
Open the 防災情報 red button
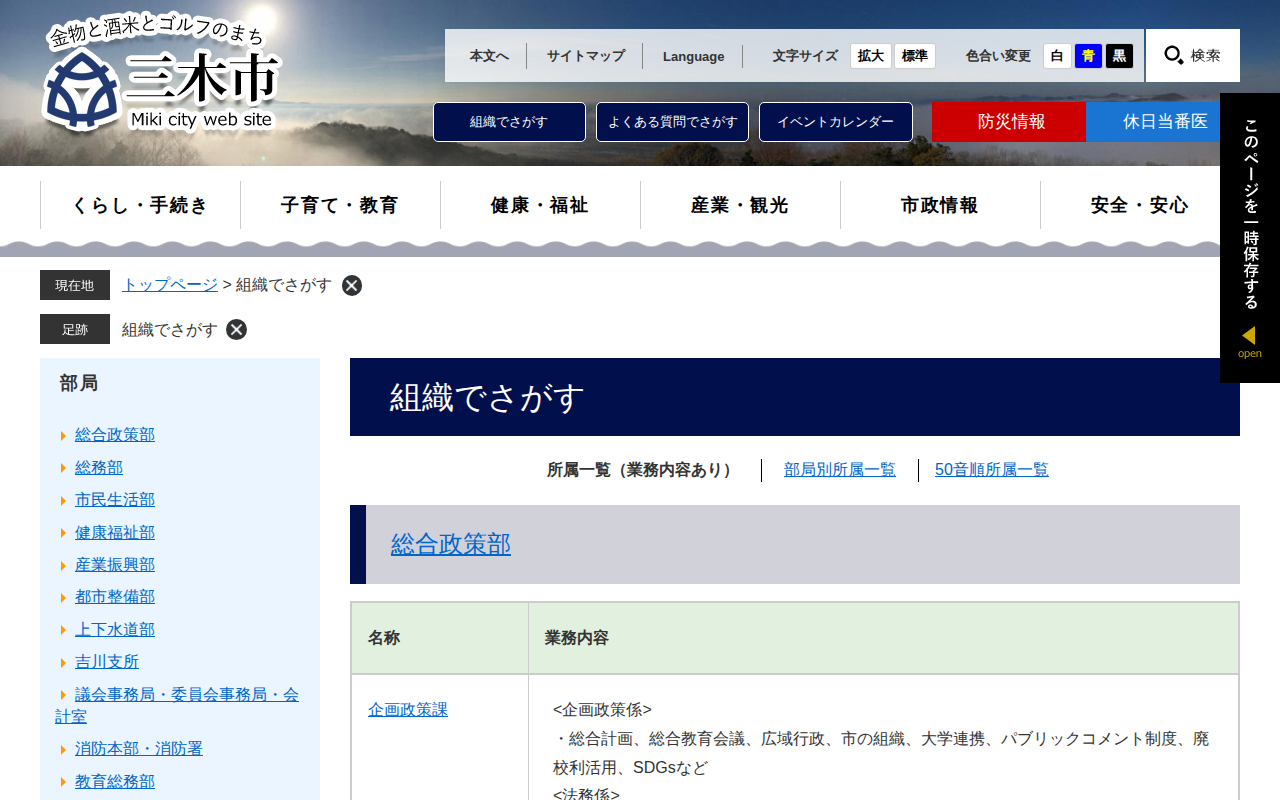[x=1009, y=122]
